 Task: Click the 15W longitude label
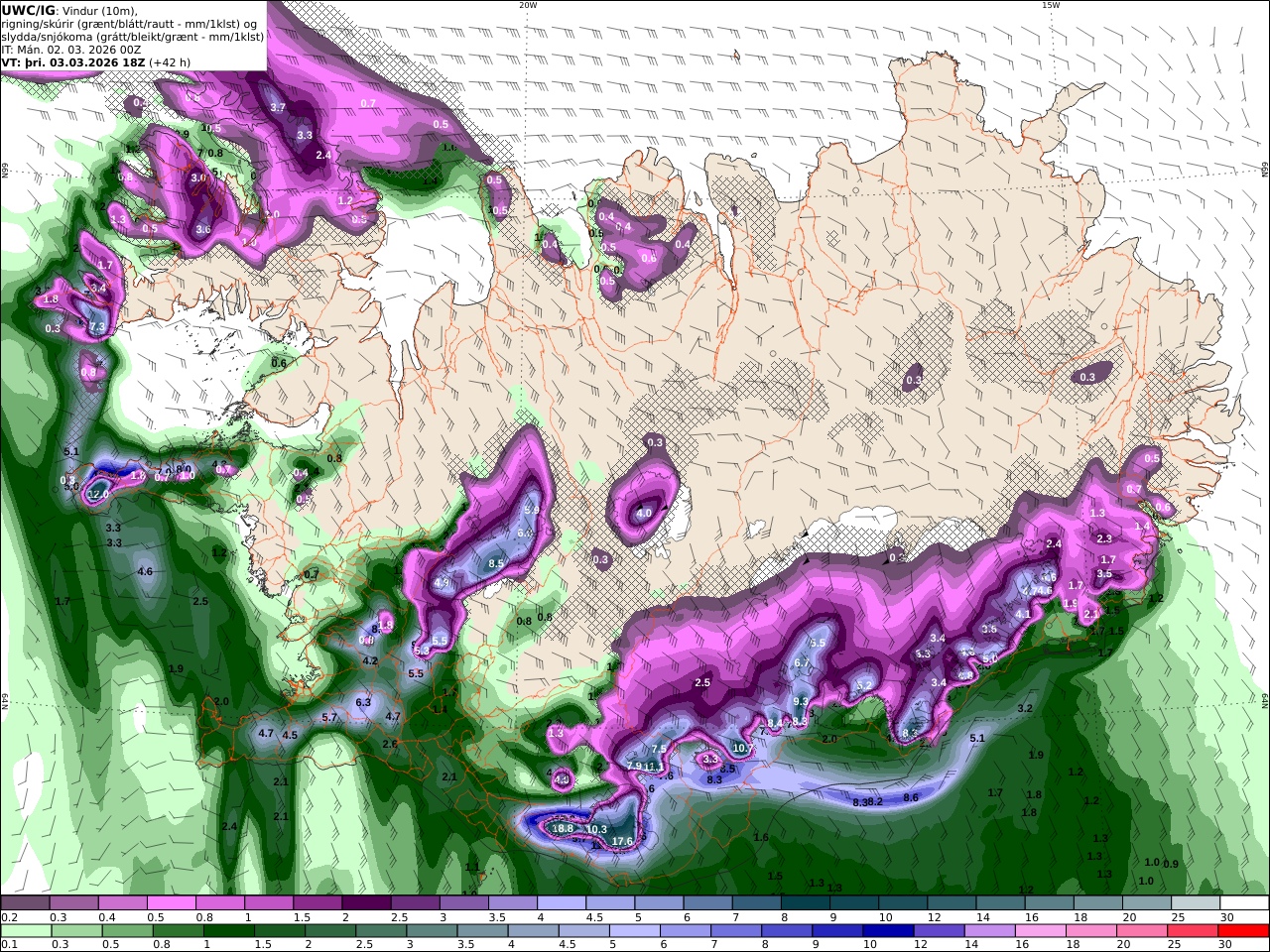1050,5
